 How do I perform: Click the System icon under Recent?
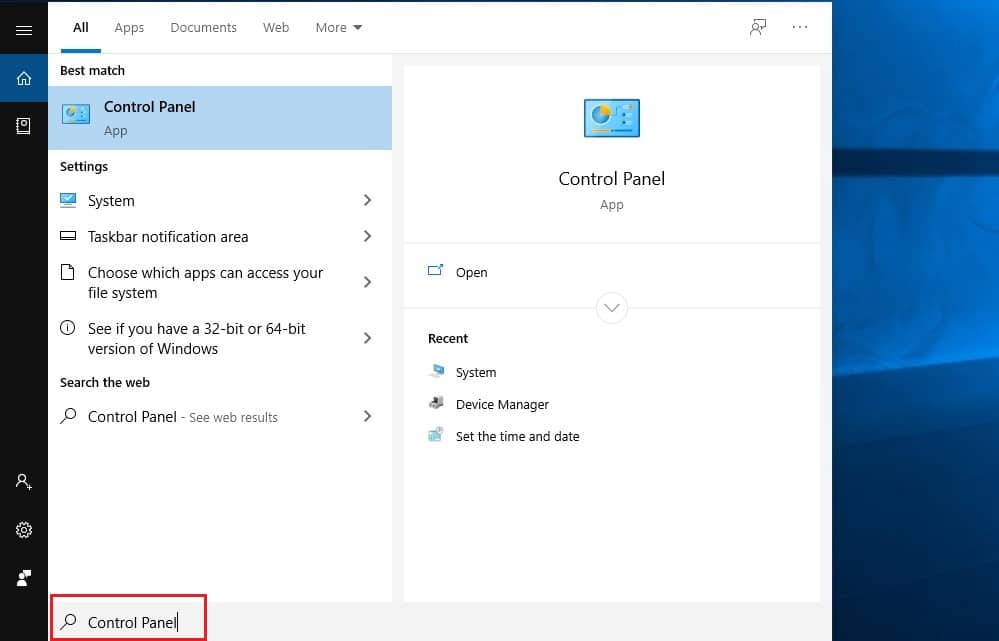436,371
